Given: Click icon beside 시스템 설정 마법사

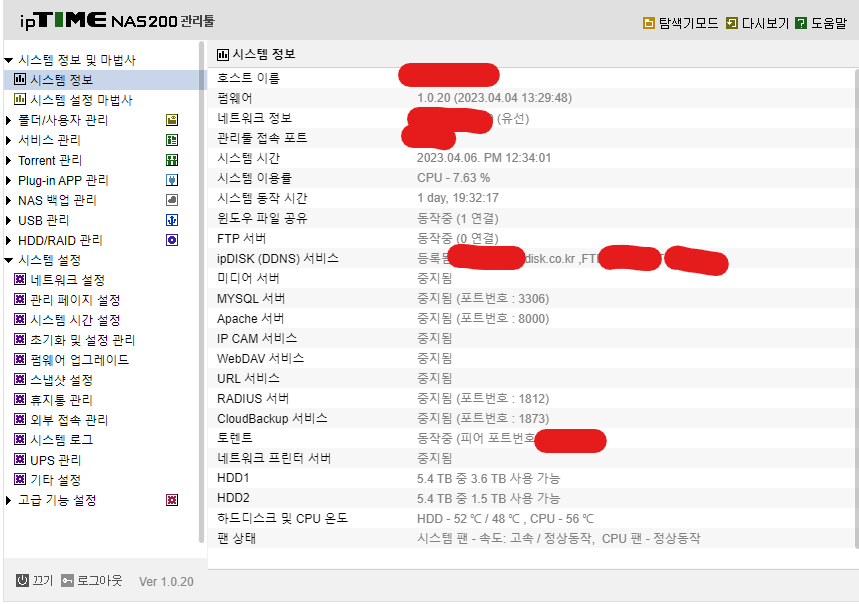Looking at the screenshot, I should 20,99.
